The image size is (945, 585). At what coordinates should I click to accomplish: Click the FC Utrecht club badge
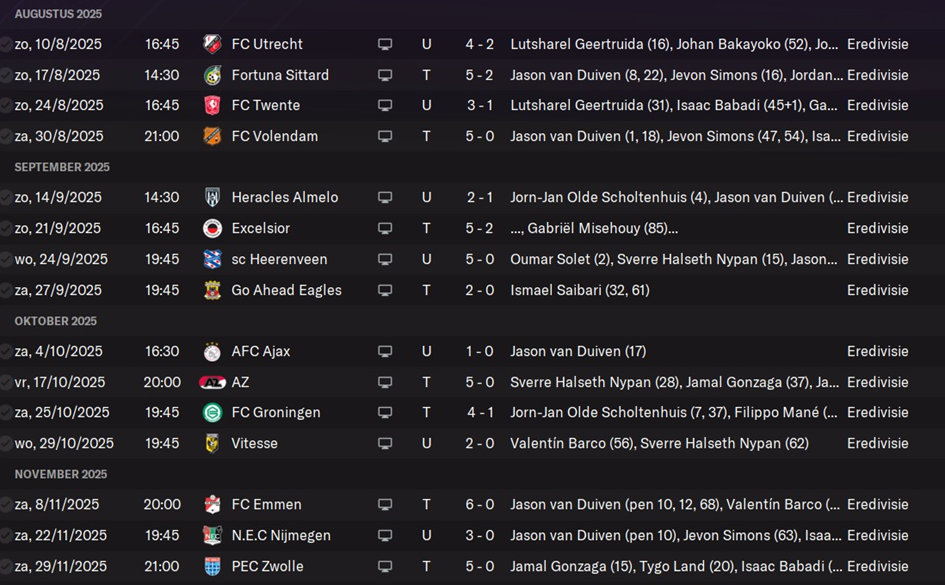click(212, 44)
